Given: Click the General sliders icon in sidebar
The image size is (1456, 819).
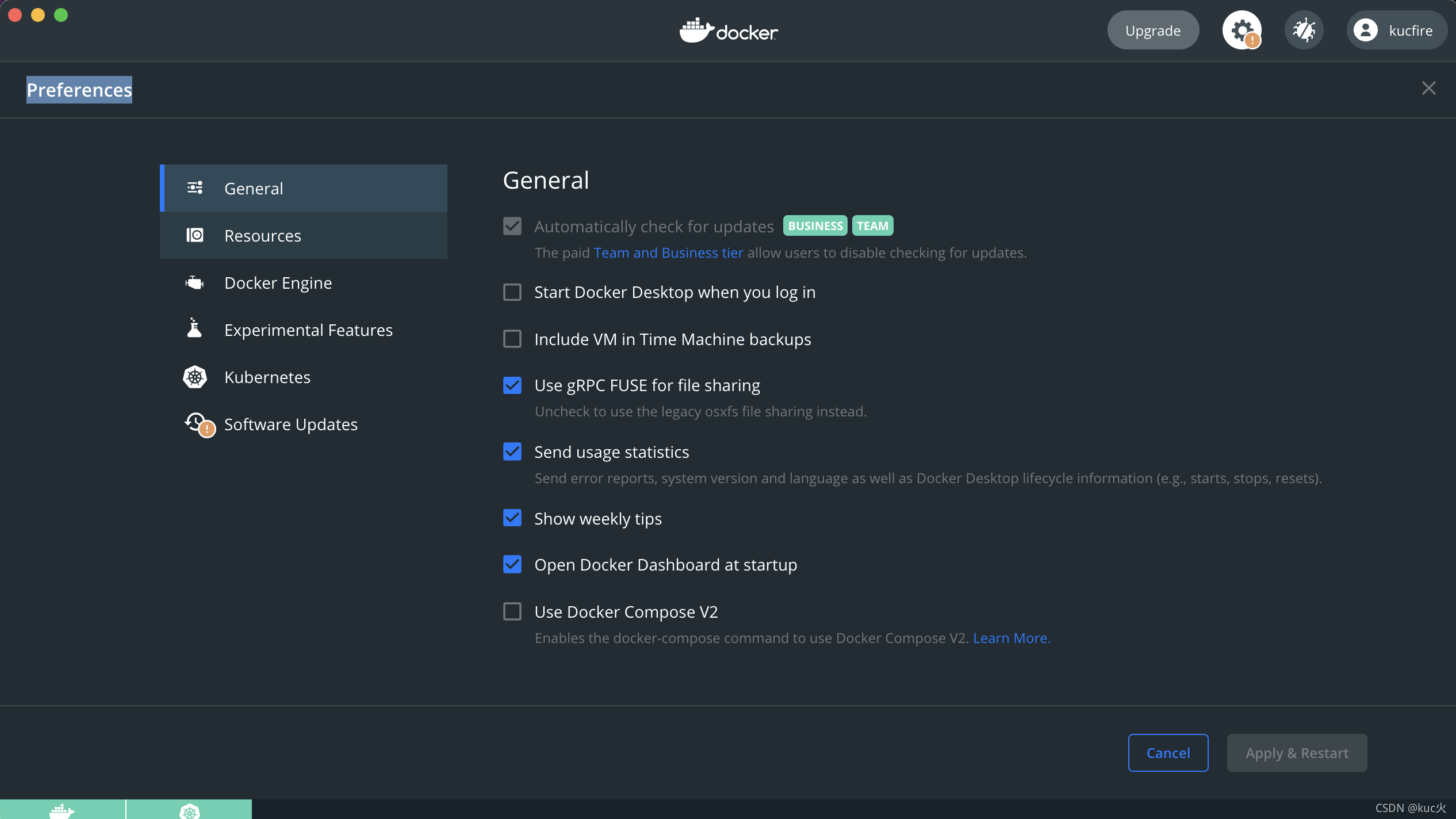Looking at the screenshot, I should tap(195, 187).
